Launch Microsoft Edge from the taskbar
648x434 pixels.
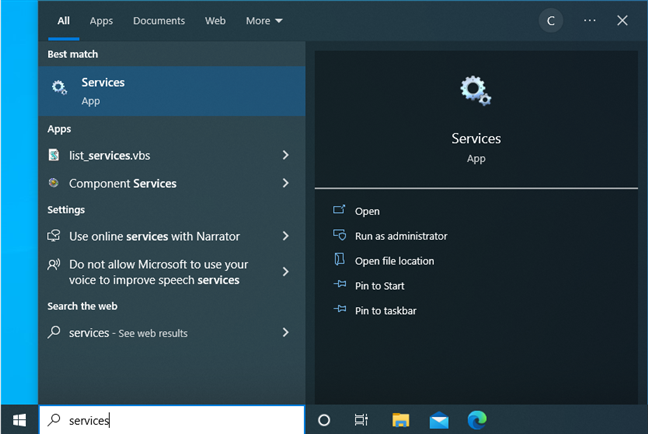click(476, 420)
